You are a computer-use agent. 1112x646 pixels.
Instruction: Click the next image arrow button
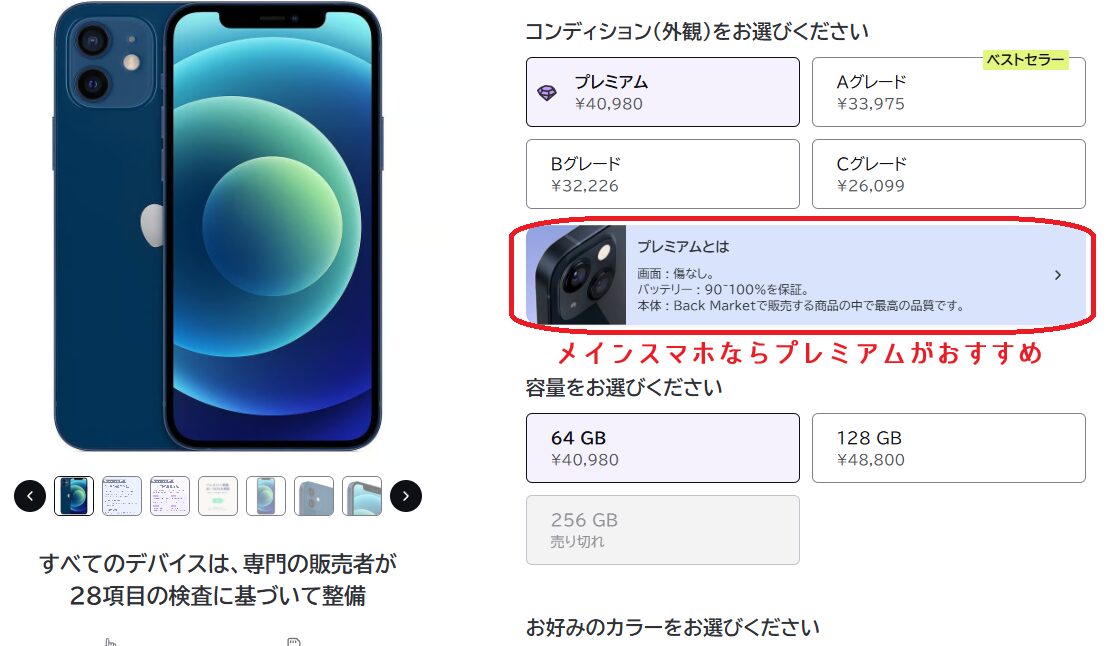[406, 496]
